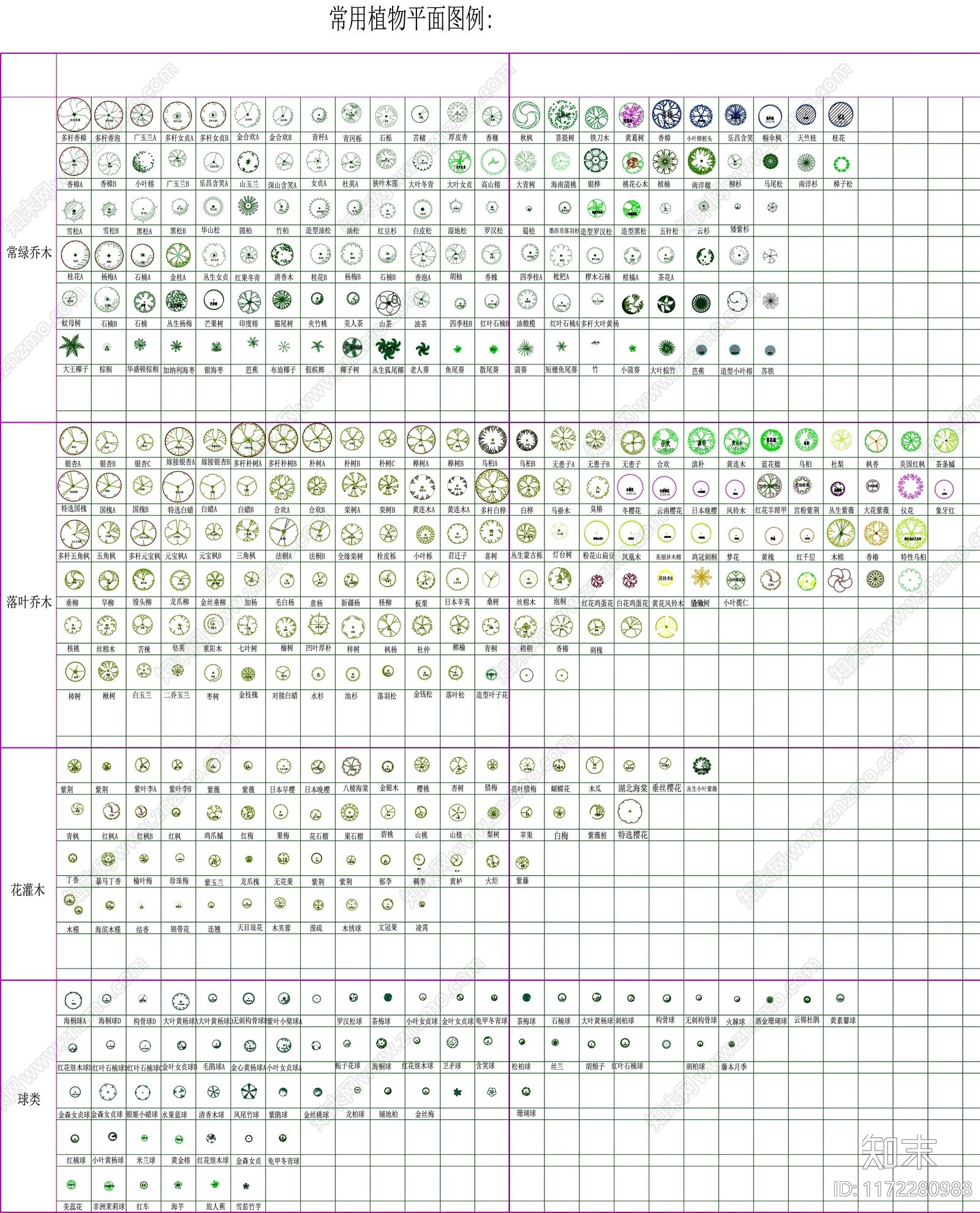Screen dimensions: 980x1213
Task: Click the 银桦 tree symbol
Action: click(x=595, y=161)
